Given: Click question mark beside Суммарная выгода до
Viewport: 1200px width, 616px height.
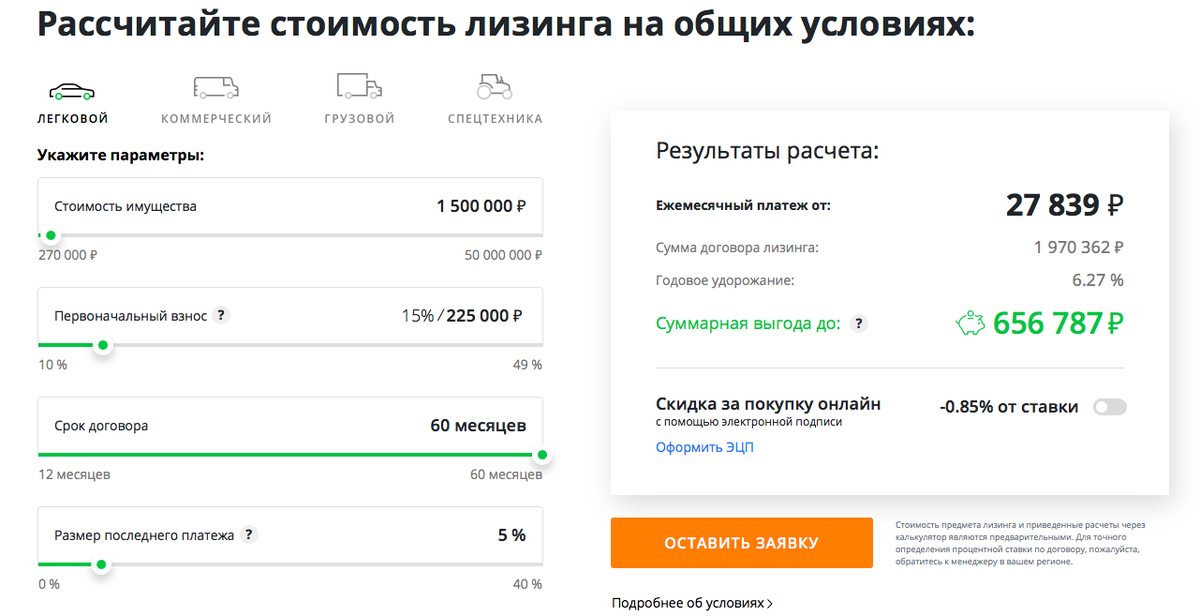Looking at the screenshot, I should tap(858, 324).
